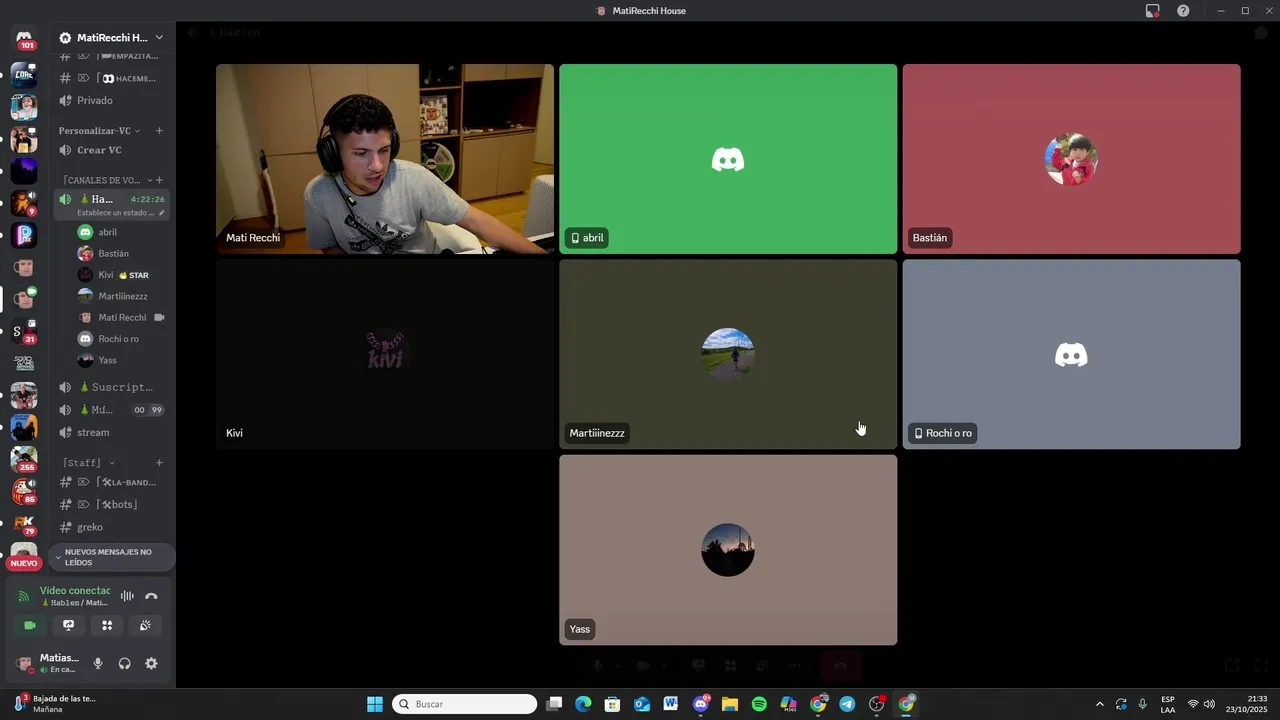Viewport: 1280px width, 720px height.
Task: Open server with red 255 badge
Action: pyautogui.click(x=24, y=459)
